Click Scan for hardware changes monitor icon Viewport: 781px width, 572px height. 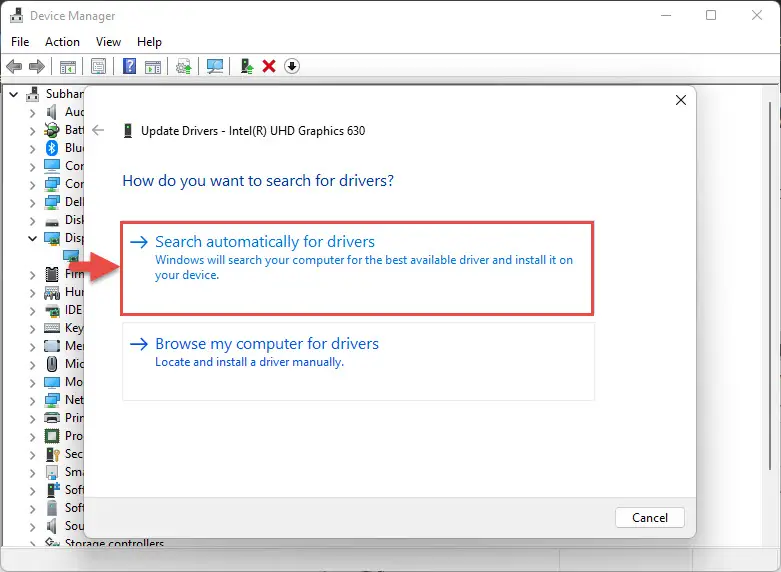tap(214, 66)
